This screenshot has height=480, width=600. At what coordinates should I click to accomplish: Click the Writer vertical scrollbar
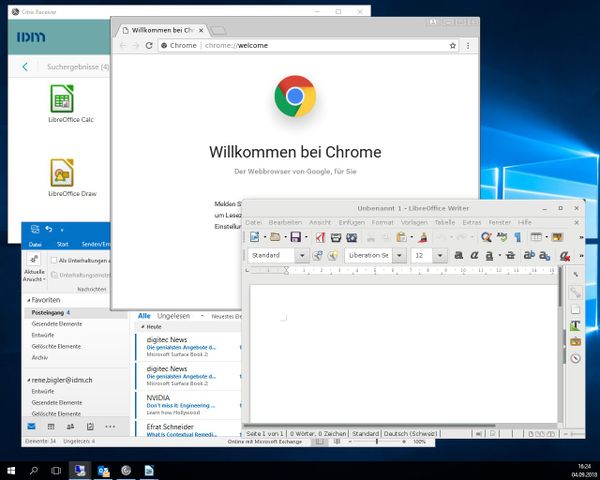tap(561, 286)
